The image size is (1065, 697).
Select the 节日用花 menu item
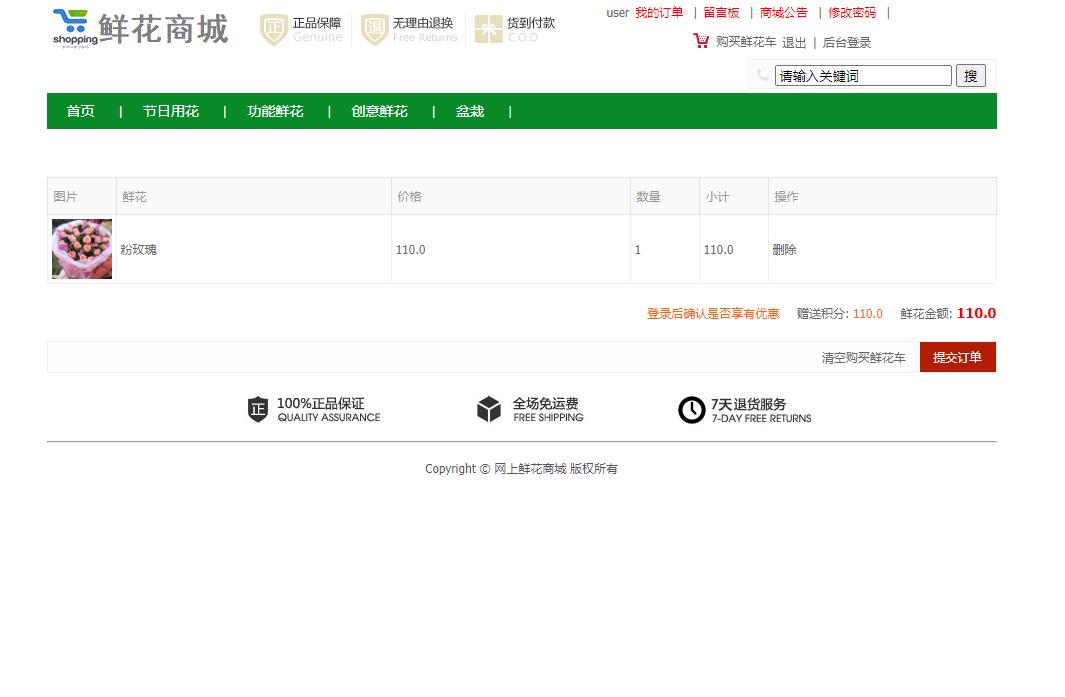click(x=170, y=111)
